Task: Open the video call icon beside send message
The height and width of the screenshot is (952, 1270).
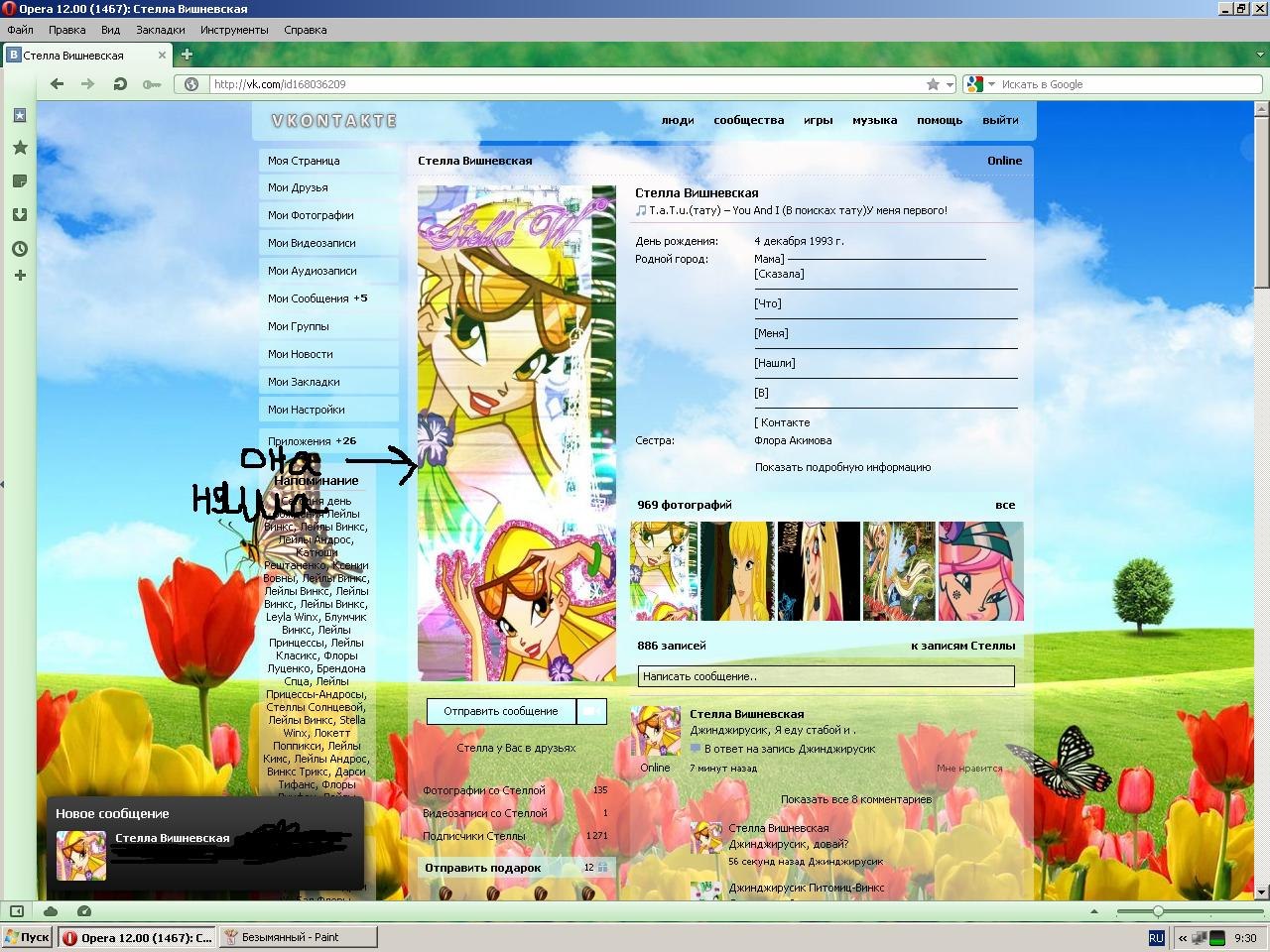Action: point(591,711)
